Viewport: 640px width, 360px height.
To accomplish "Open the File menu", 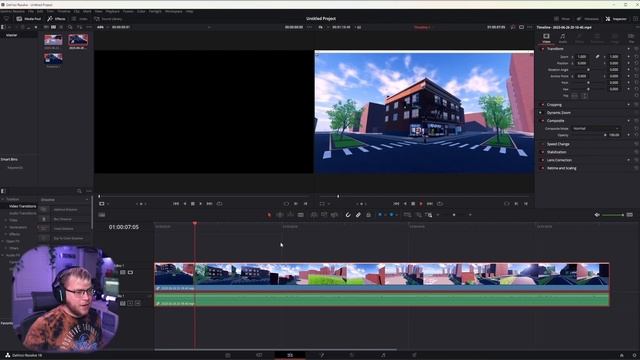I will (31, 11).
